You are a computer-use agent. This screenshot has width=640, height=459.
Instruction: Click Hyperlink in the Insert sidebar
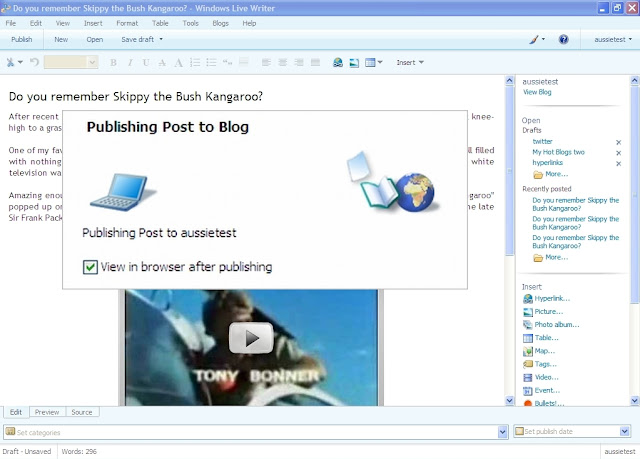552,299
